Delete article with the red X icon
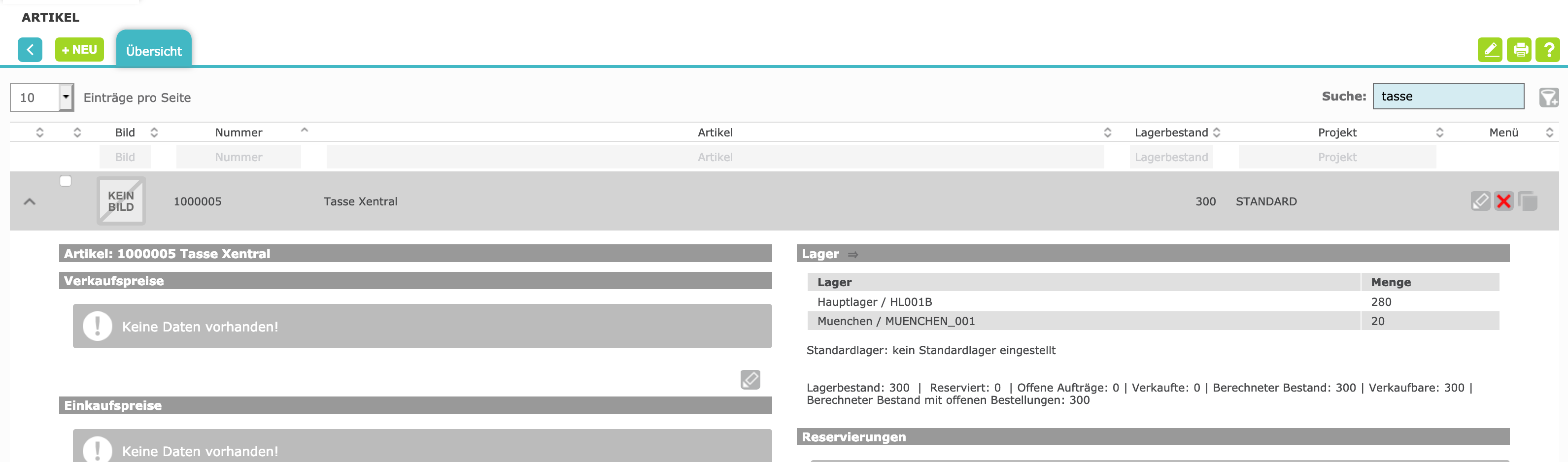Image resolution: width=1568 pixels, height=462 pixels. tap(1503, 201)
